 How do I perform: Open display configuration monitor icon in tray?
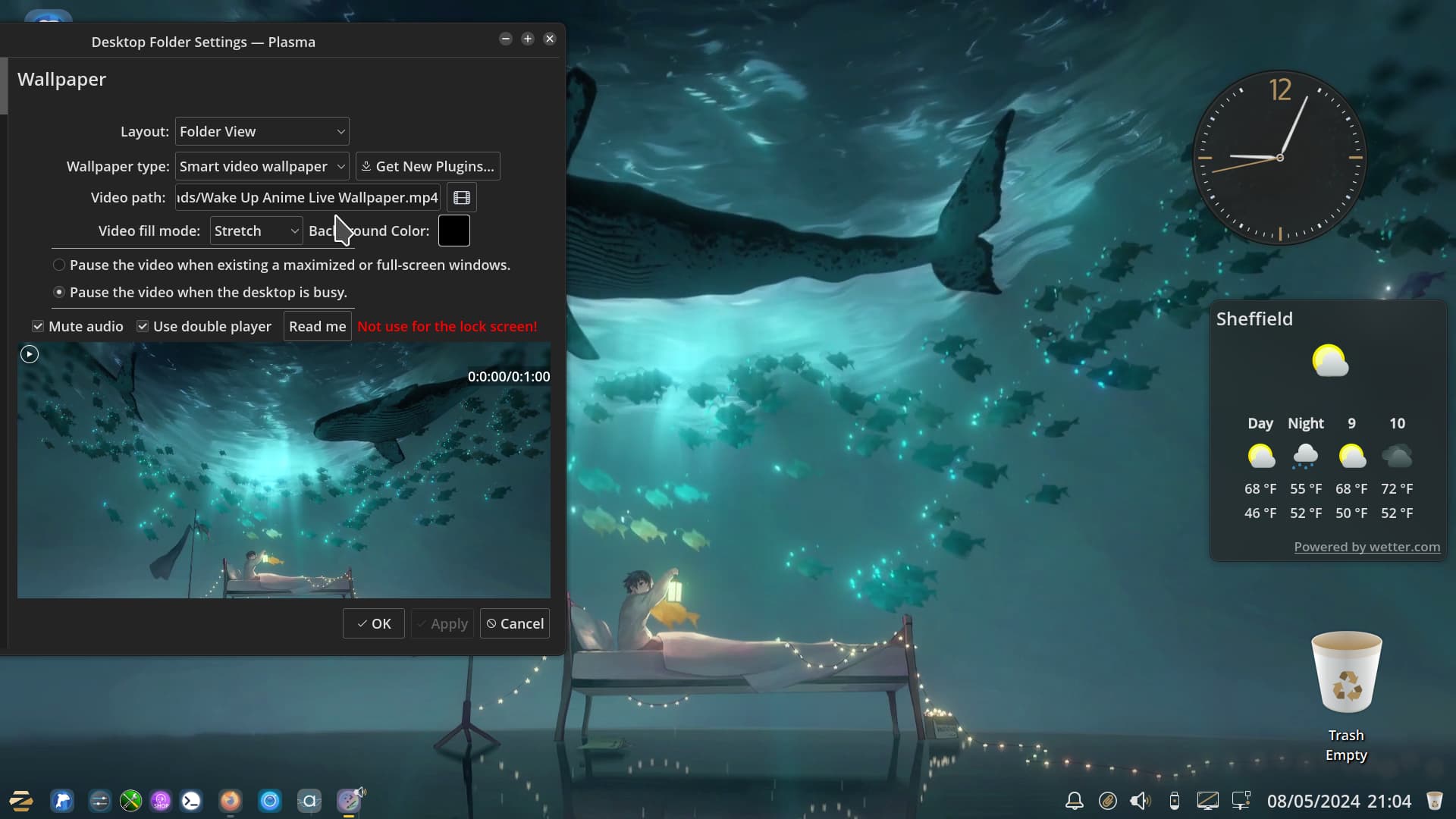(1207, 801)
